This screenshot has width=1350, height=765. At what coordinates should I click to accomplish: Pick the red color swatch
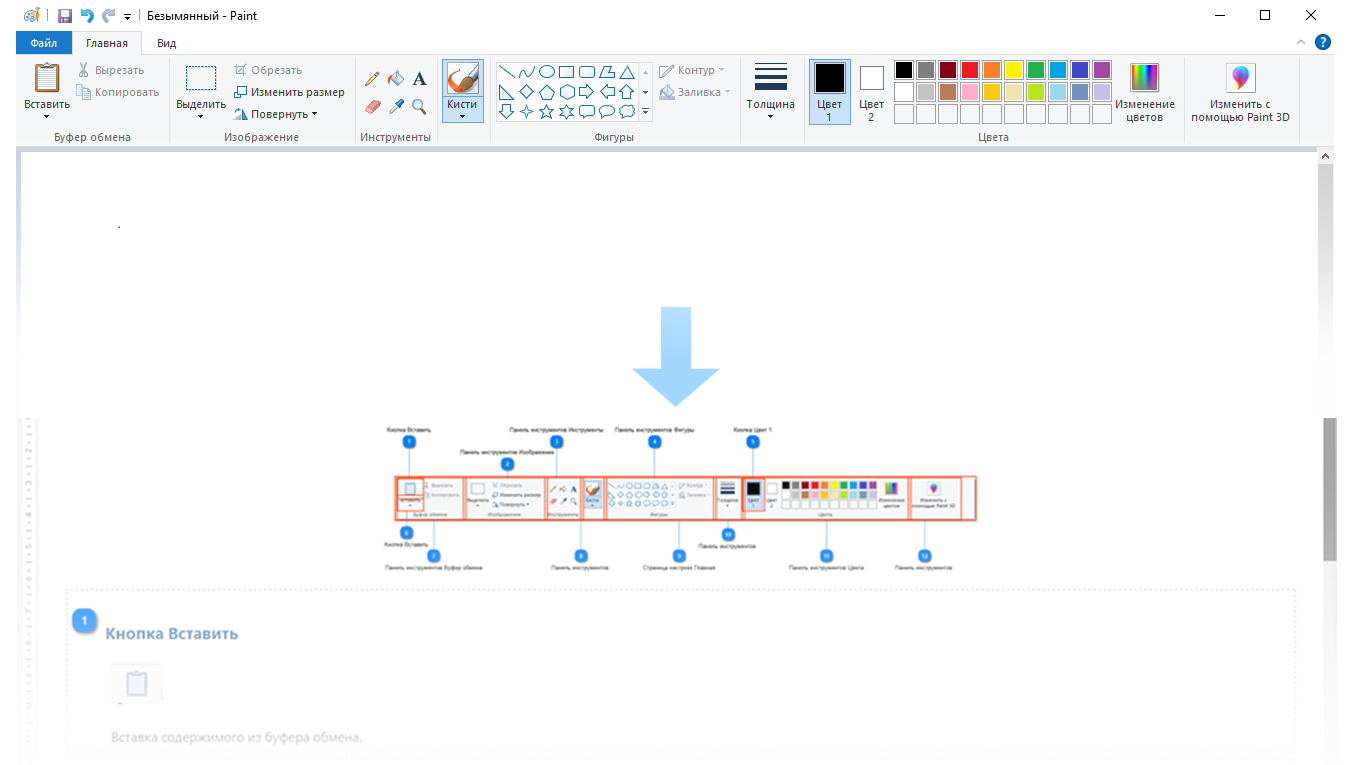coord(969,70)
